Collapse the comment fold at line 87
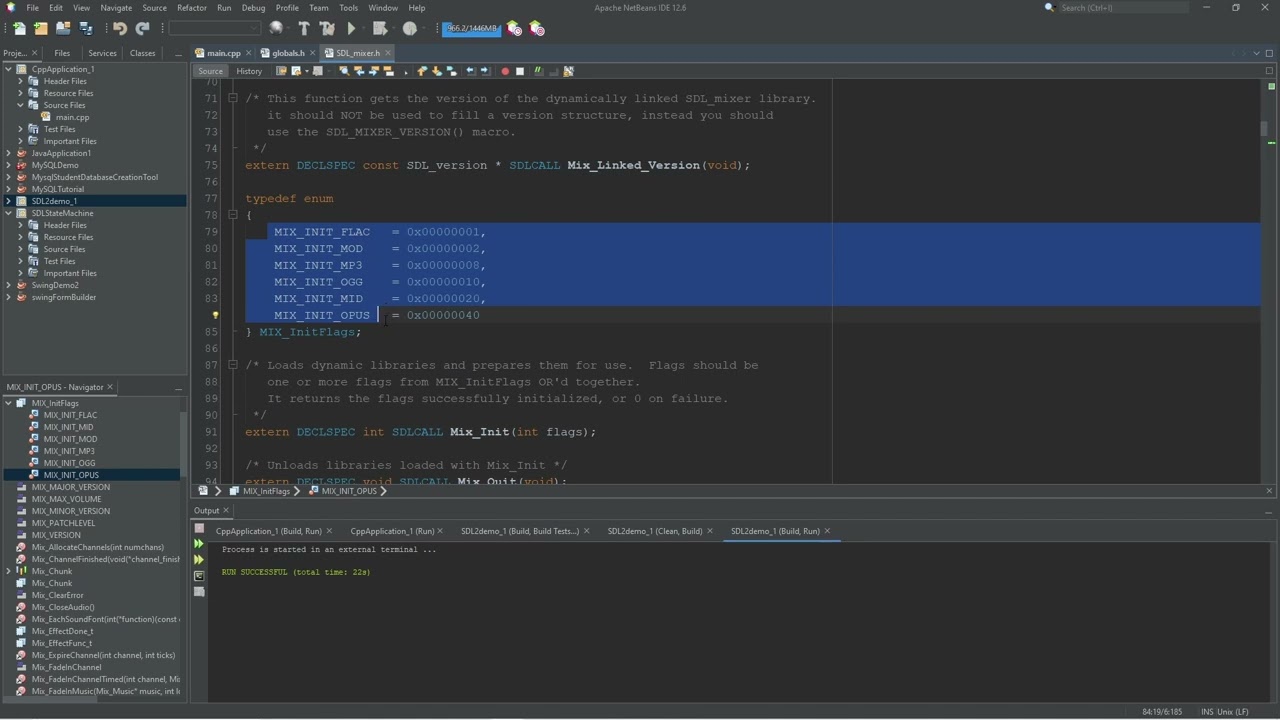Screen dimensions: 1280x720 coord(232,365)
